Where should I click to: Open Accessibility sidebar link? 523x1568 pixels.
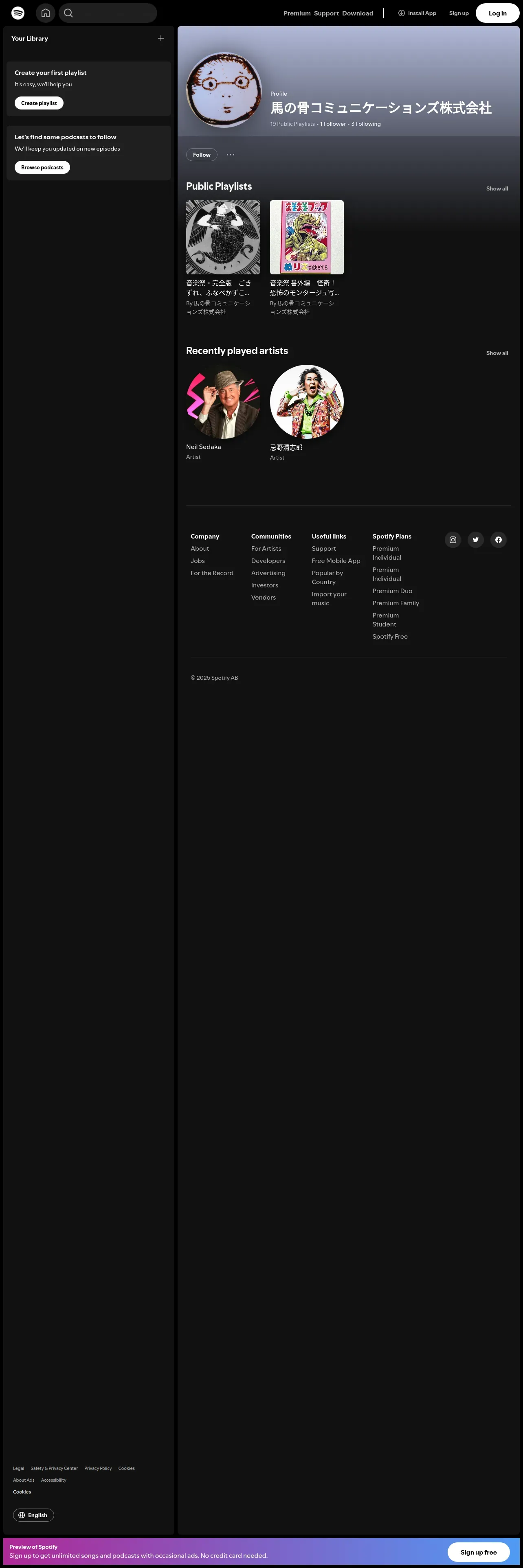point(54,1480)
